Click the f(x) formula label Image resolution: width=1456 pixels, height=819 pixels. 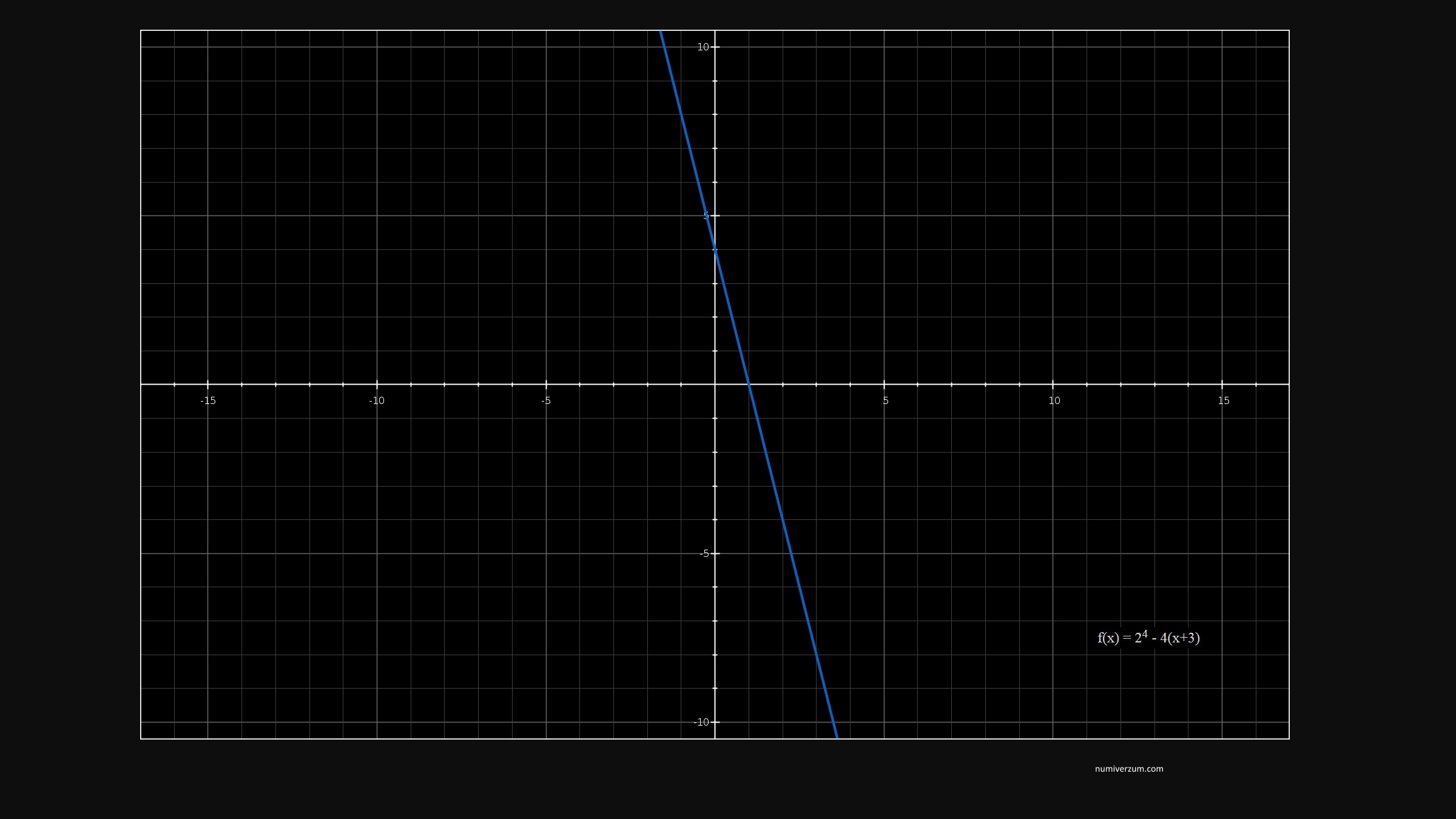pos(1148,638)
